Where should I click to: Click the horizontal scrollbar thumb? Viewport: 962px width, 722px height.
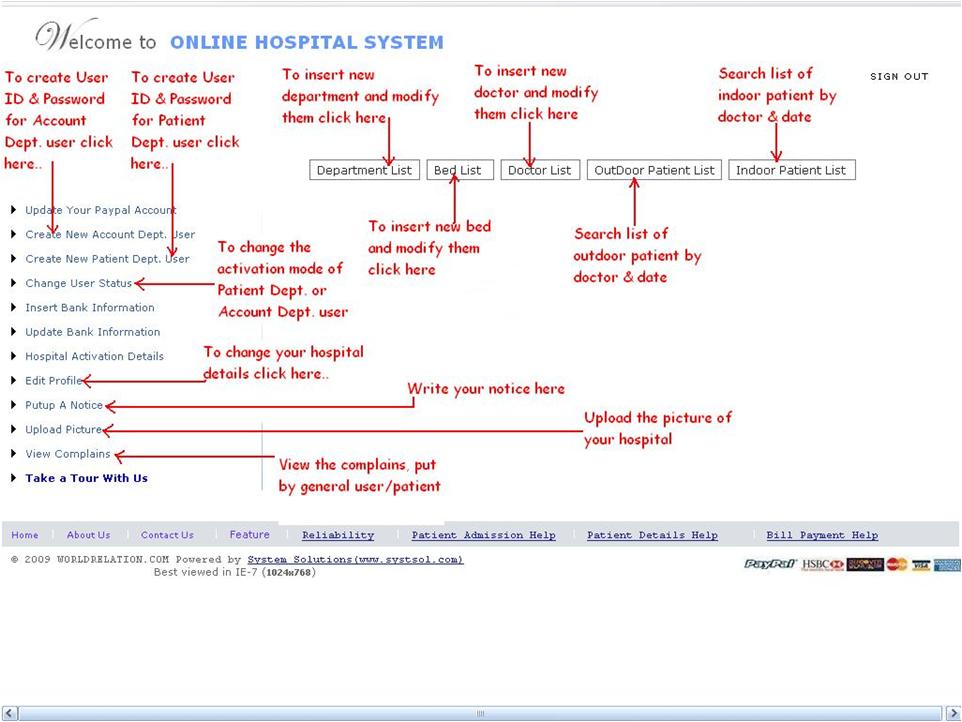pos(480,713)
